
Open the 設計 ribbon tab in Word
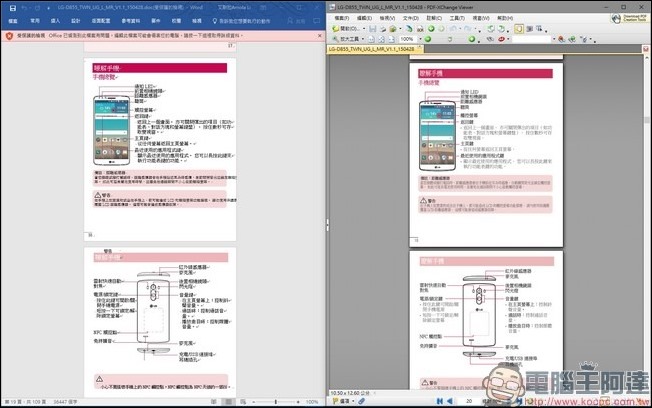pyautogui.click(x=75, y=21)
